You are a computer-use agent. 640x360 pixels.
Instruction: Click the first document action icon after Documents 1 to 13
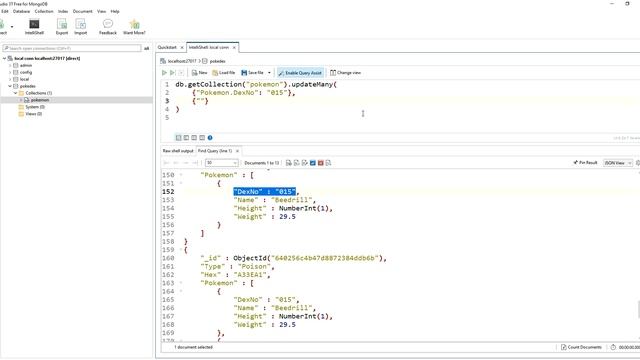point(289,163)
